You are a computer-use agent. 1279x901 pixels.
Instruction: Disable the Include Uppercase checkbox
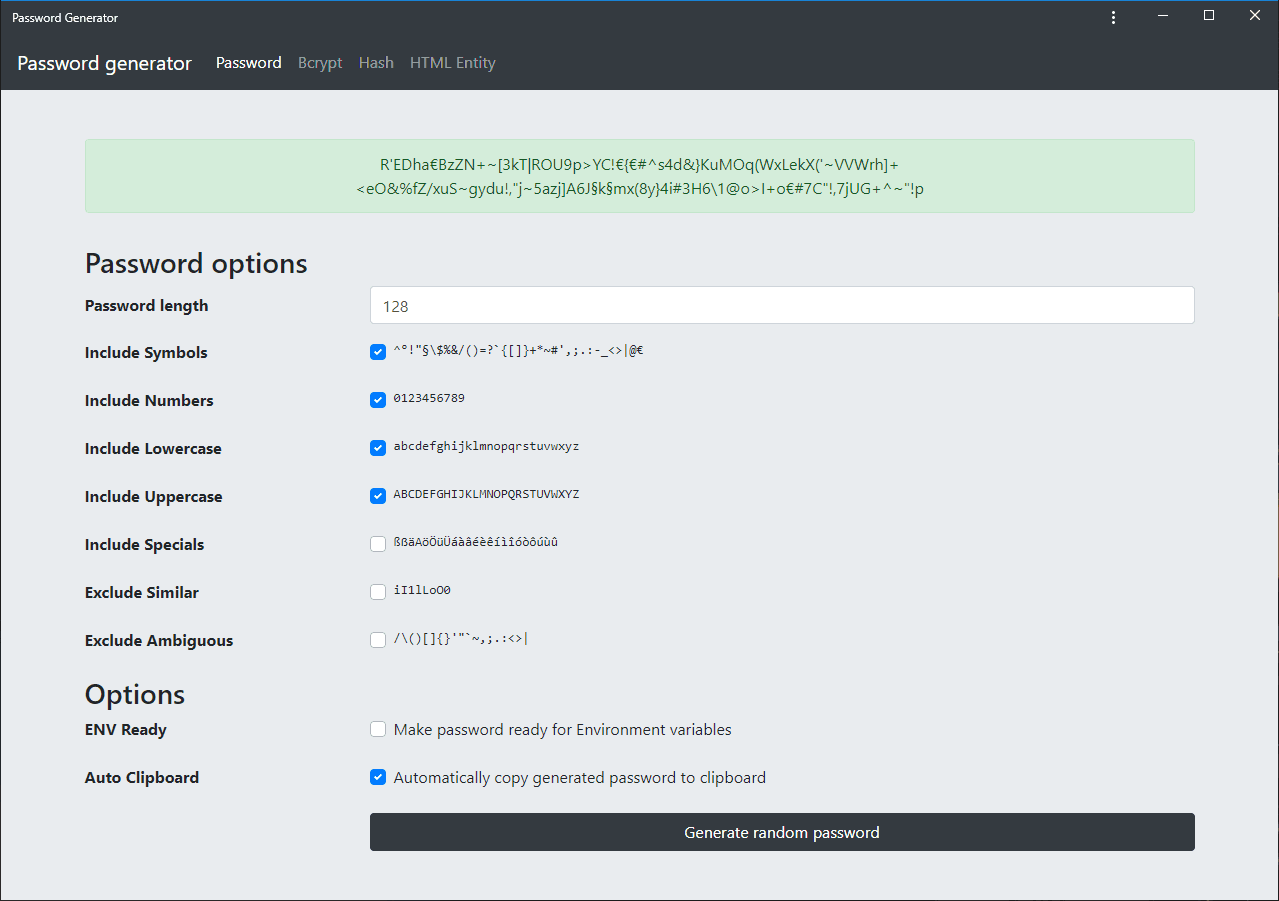[378, 496]
